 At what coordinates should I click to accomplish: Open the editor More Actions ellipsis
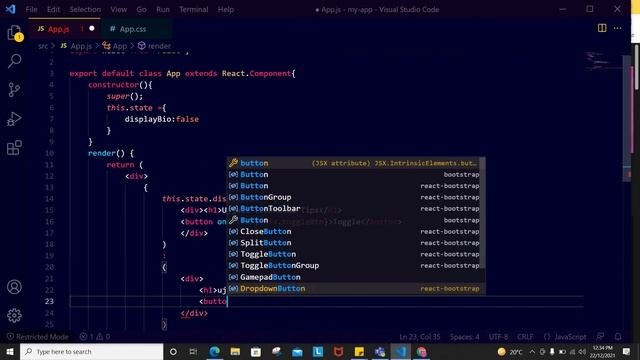pos(618,28)
